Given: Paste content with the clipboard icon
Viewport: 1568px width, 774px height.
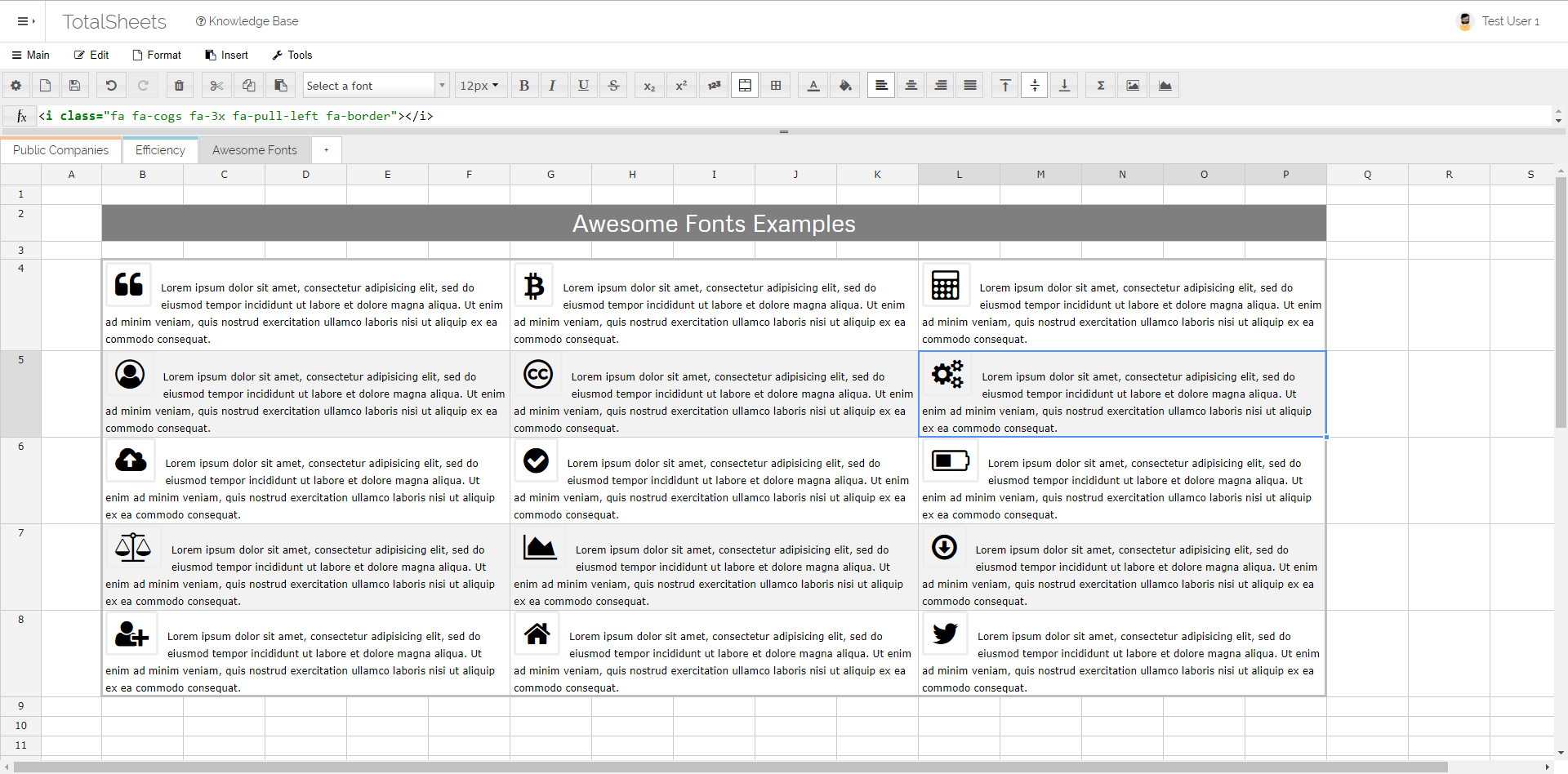Looking at the screenshot, I should (280, 85).
